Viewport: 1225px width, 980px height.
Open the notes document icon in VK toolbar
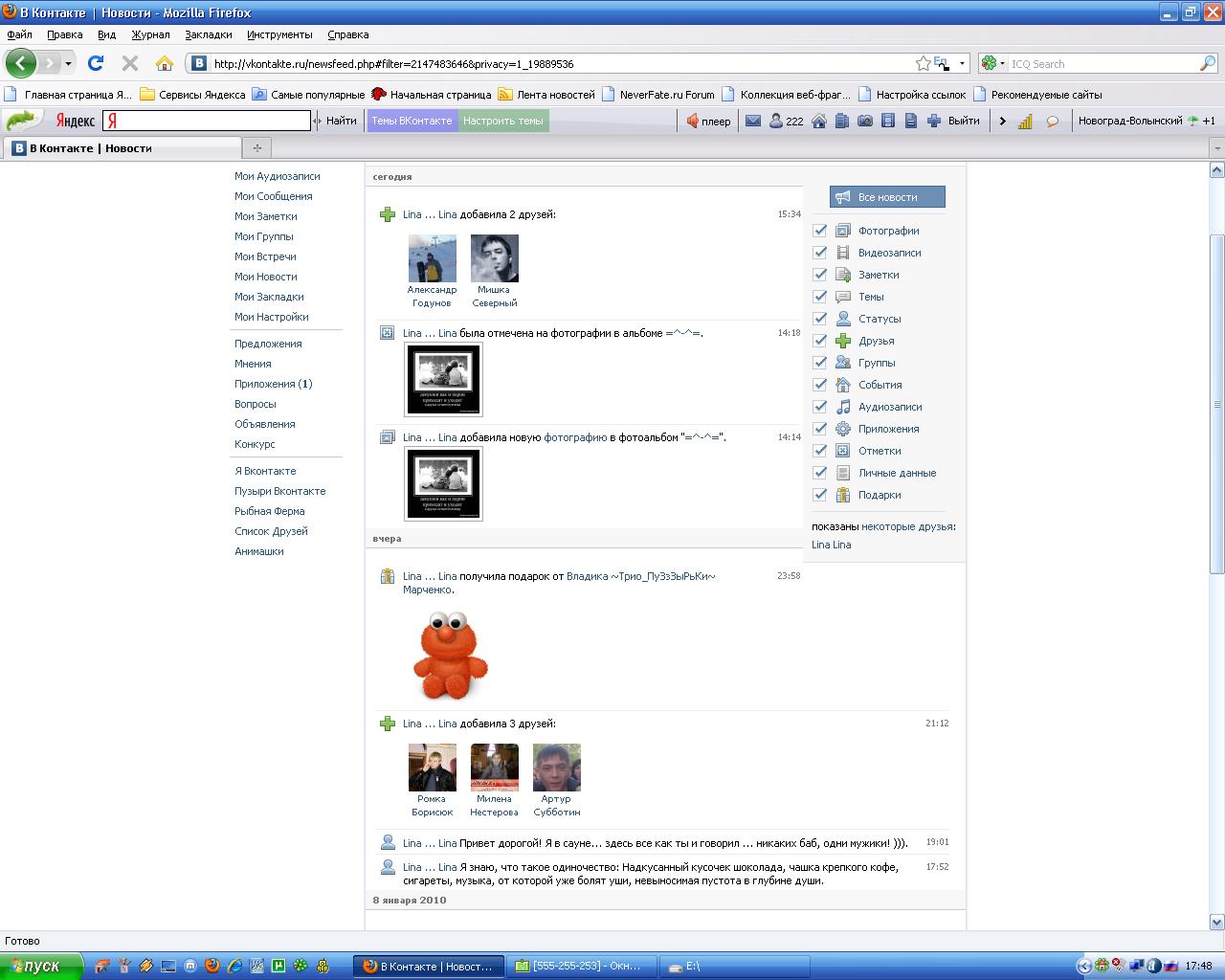[x=910, y=121]
